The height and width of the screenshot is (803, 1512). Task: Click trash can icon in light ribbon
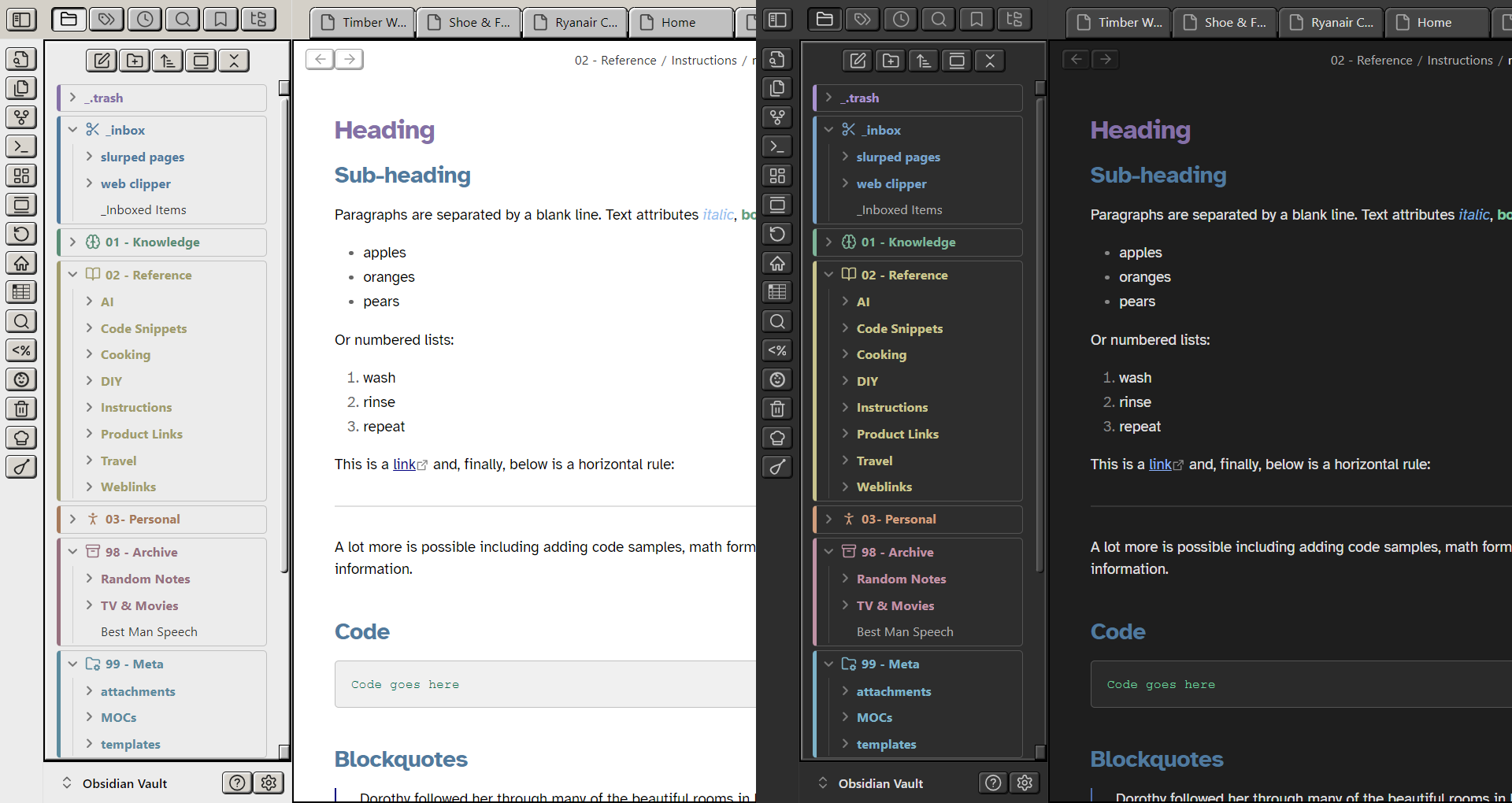[21, 409]
